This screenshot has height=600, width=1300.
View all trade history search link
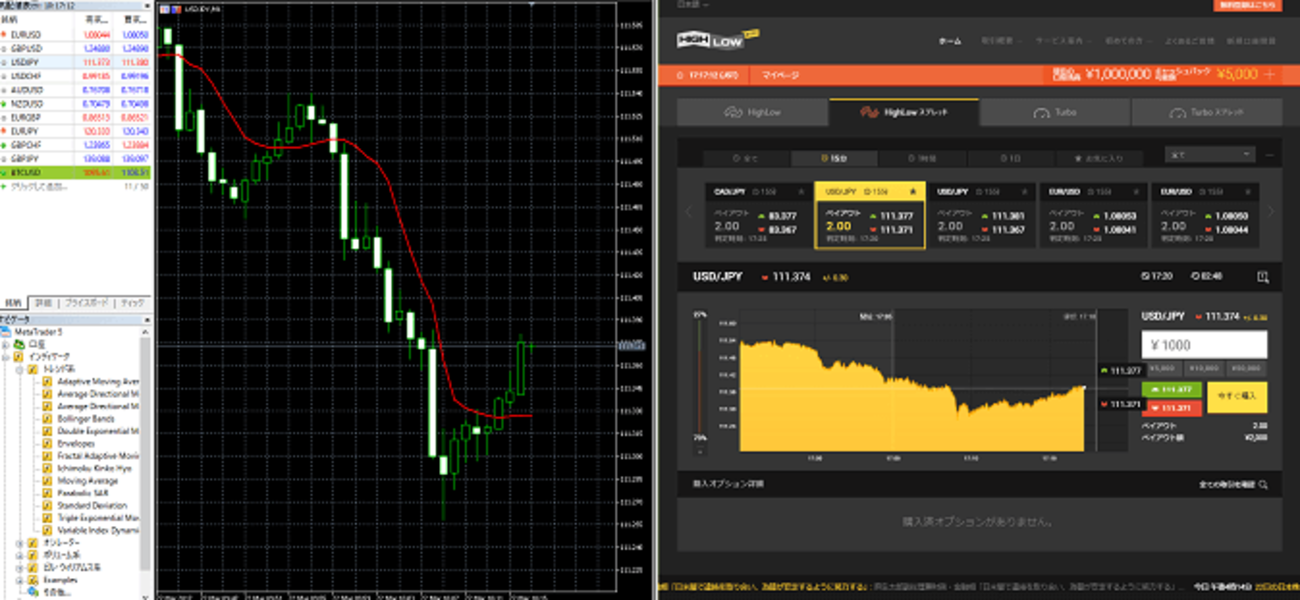tap(1234, 484)
